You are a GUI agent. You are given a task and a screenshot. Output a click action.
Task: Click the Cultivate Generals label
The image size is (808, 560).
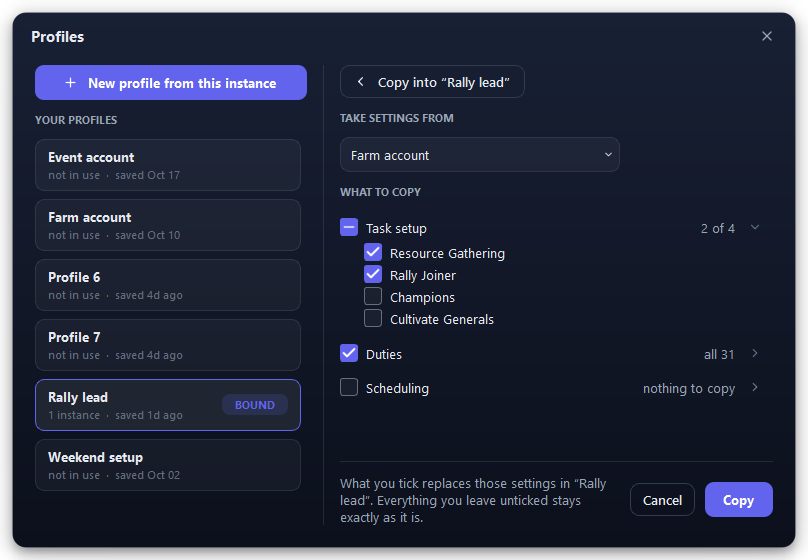point(442,319)
